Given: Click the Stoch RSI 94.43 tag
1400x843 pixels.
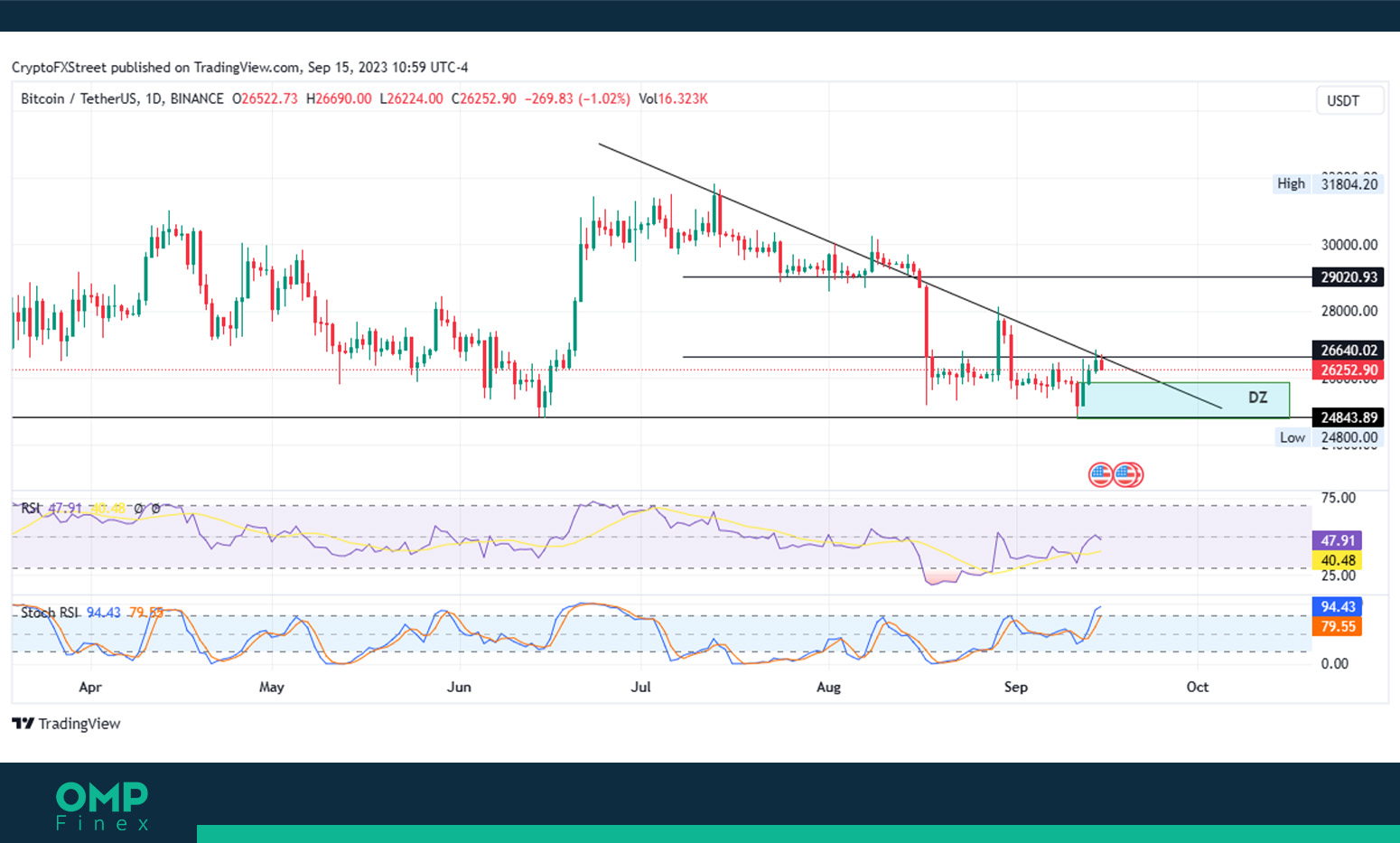Looking at the screenshot, I should [x=1338, y=607].
